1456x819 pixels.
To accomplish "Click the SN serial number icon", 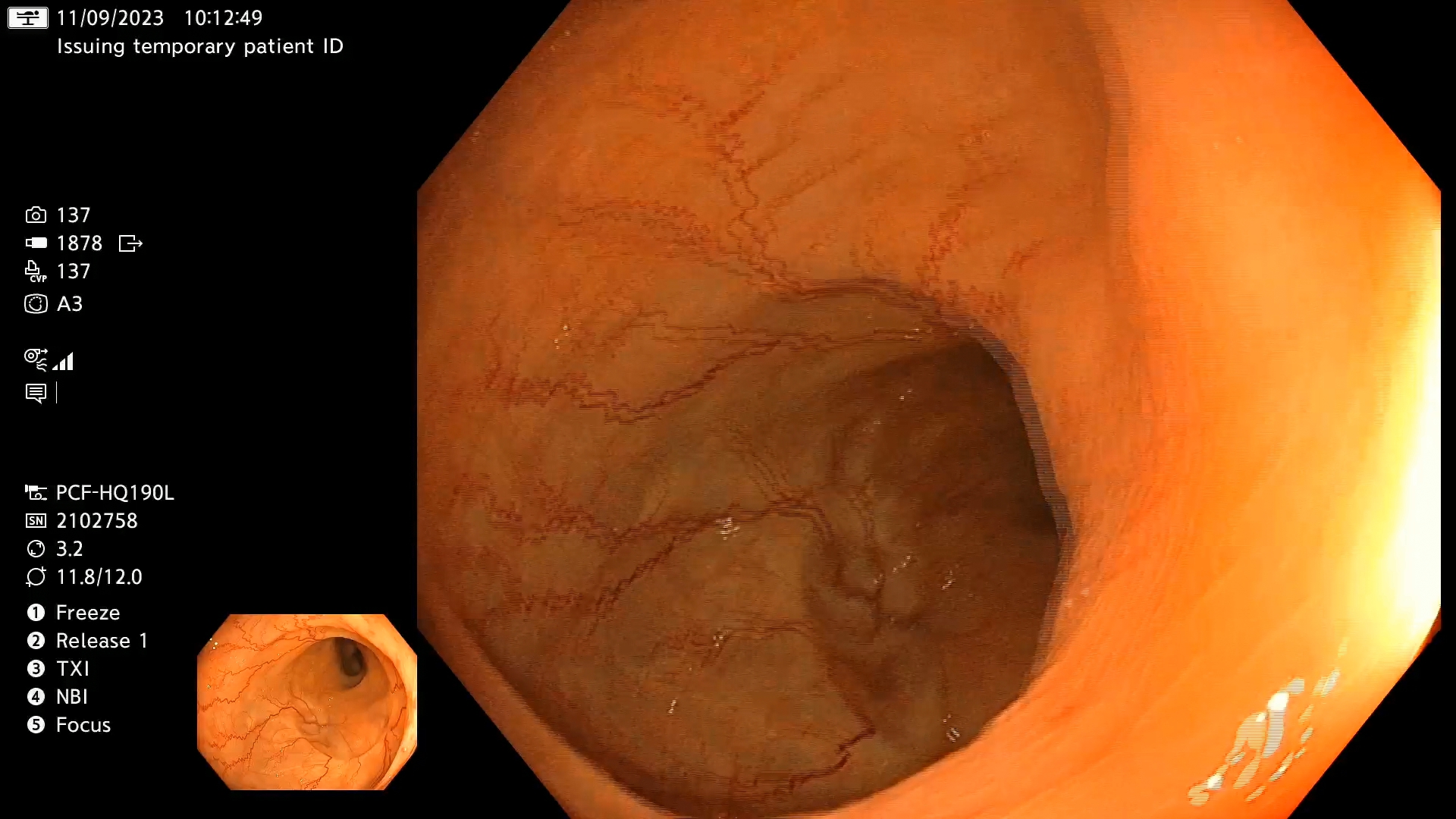I will click(36, 521).
